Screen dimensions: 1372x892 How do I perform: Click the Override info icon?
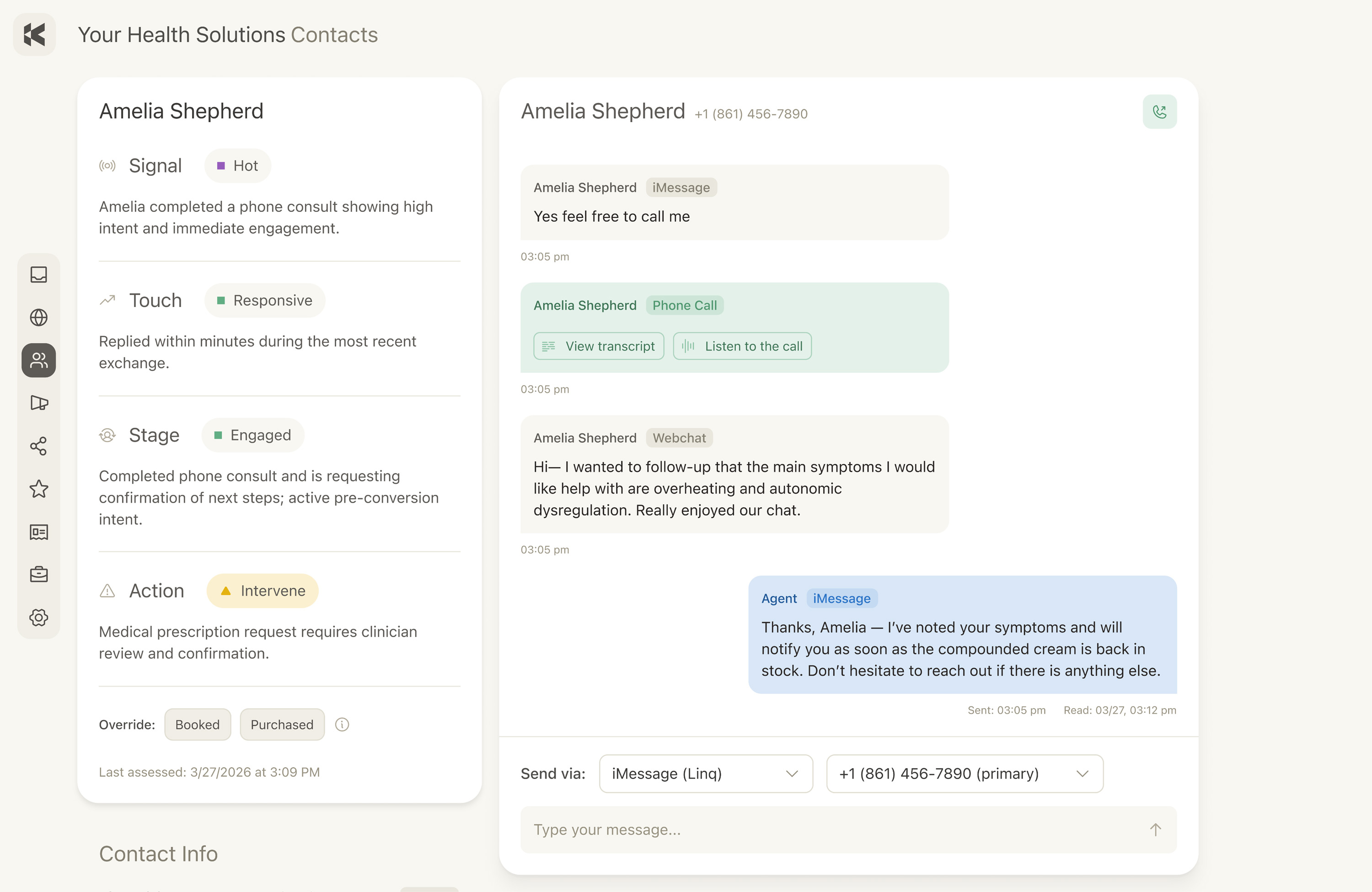(342, 725)
